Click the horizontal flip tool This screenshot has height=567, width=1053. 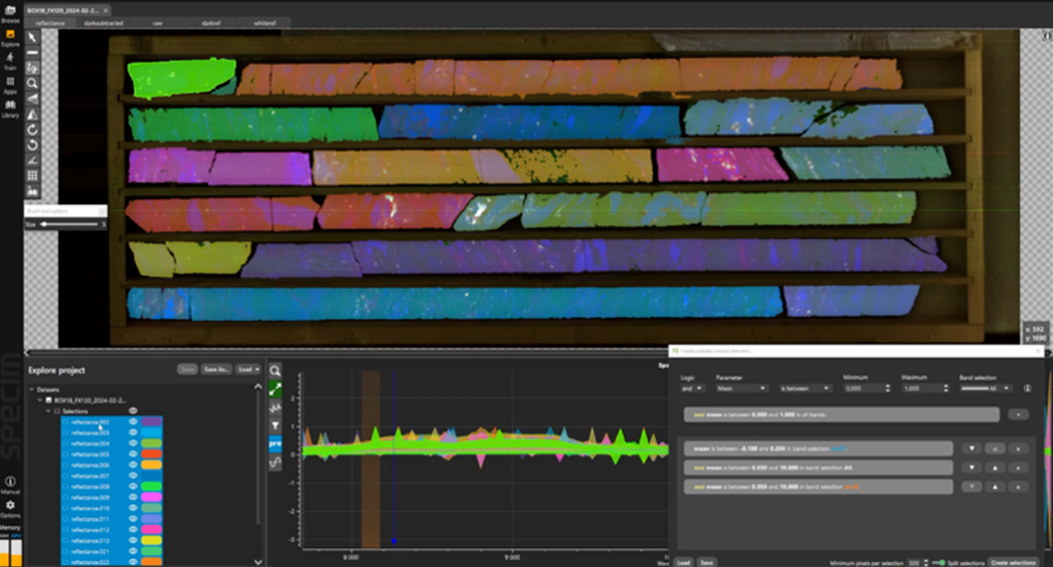32,99
